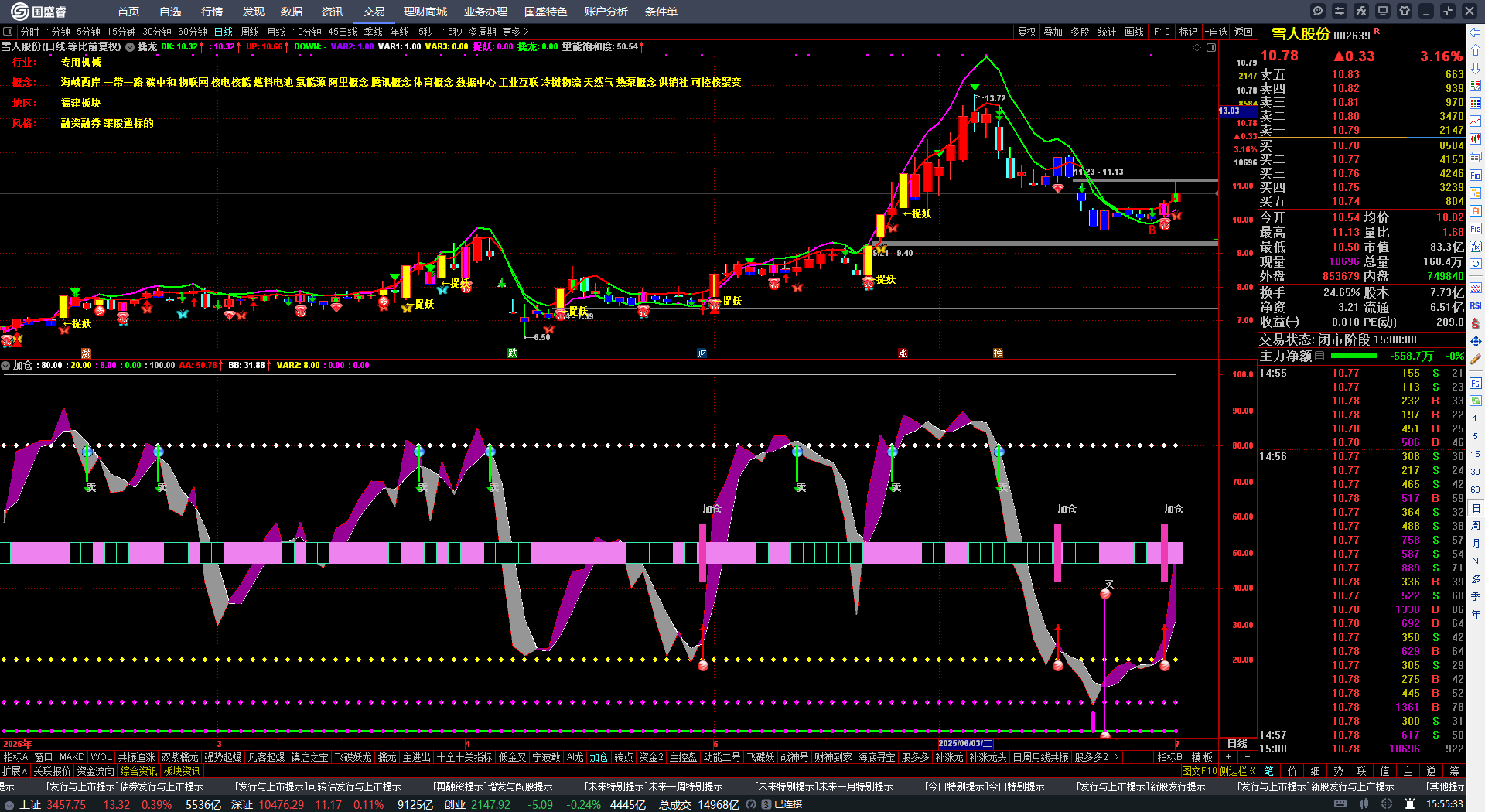Image resolution: width=1485 pixels, height=812 pixels.
Task: Open the shirt skin theme icon
Action: [x=1405, y=11]
